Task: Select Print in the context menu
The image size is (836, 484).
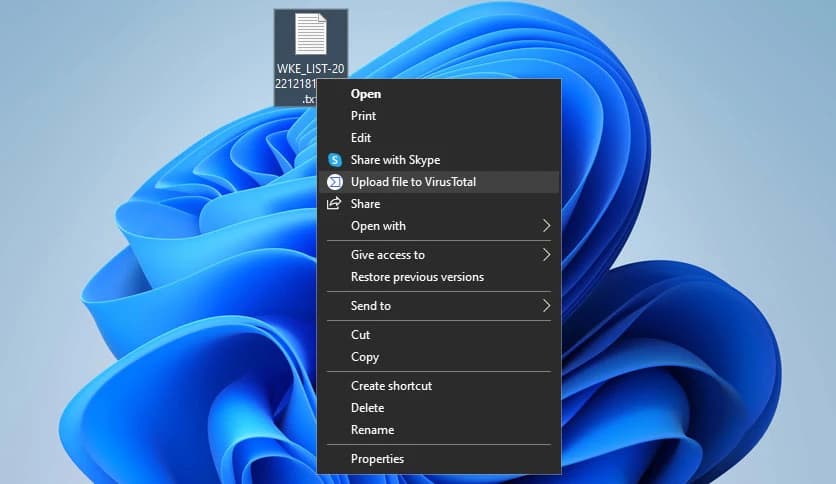Action: tap(363, 116)
